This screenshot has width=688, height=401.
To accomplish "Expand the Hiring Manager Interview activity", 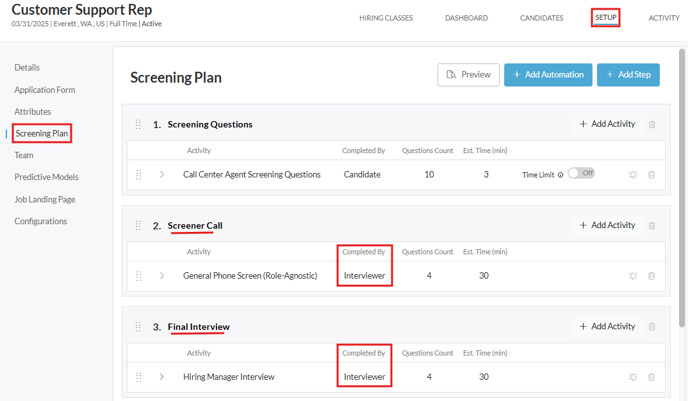I will click(162, 377).
